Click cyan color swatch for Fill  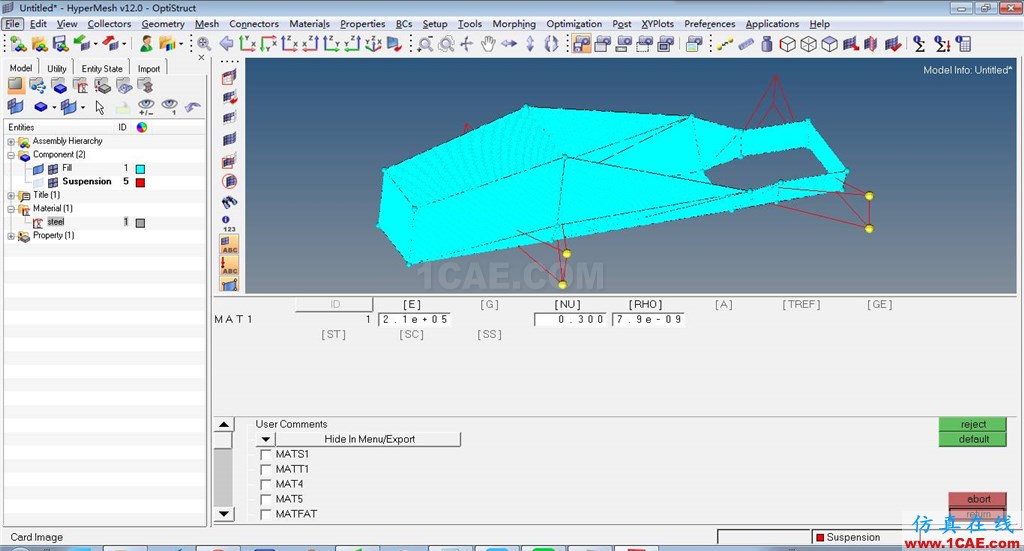pos(140,169)
